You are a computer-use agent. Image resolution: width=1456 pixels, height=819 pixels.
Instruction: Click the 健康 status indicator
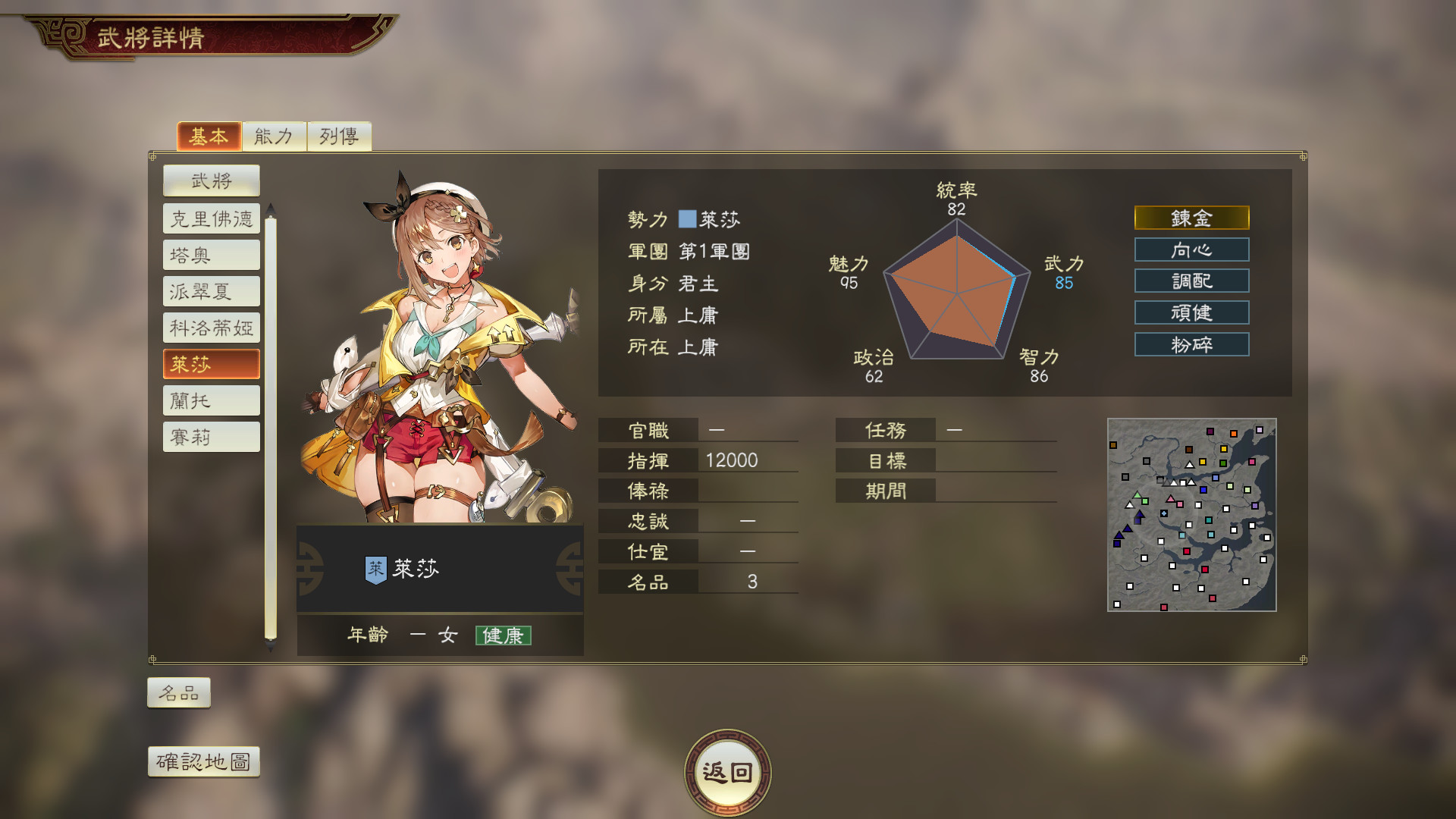pyautogui.click(x=503, y=635)
